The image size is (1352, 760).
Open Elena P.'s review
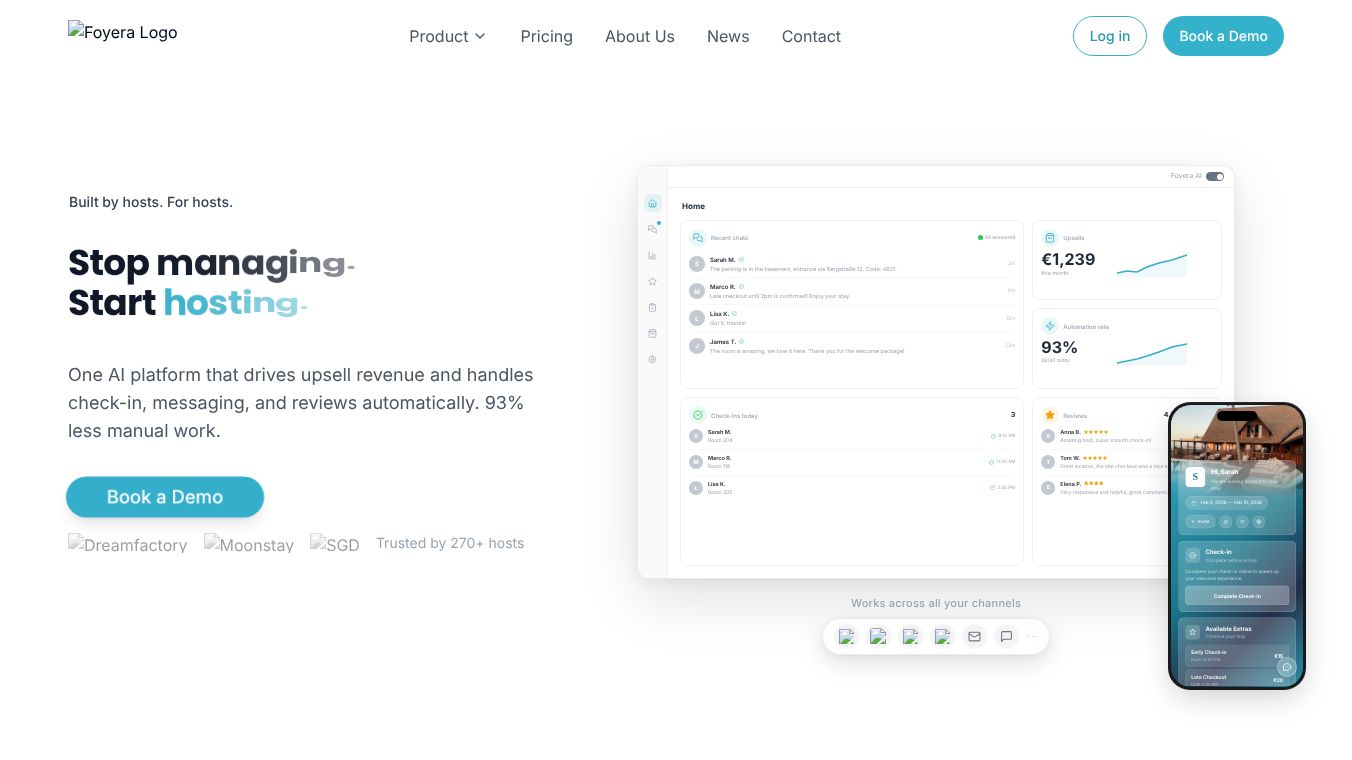[1104, 488]
